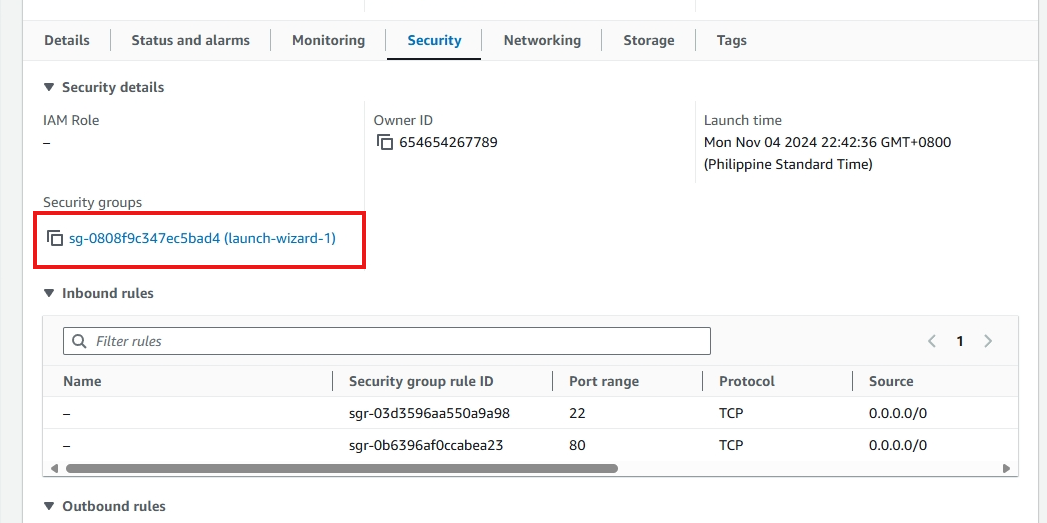Select the Storage tab
The width and height of the screenshot is (1047, 523).
tap(649, 41)
